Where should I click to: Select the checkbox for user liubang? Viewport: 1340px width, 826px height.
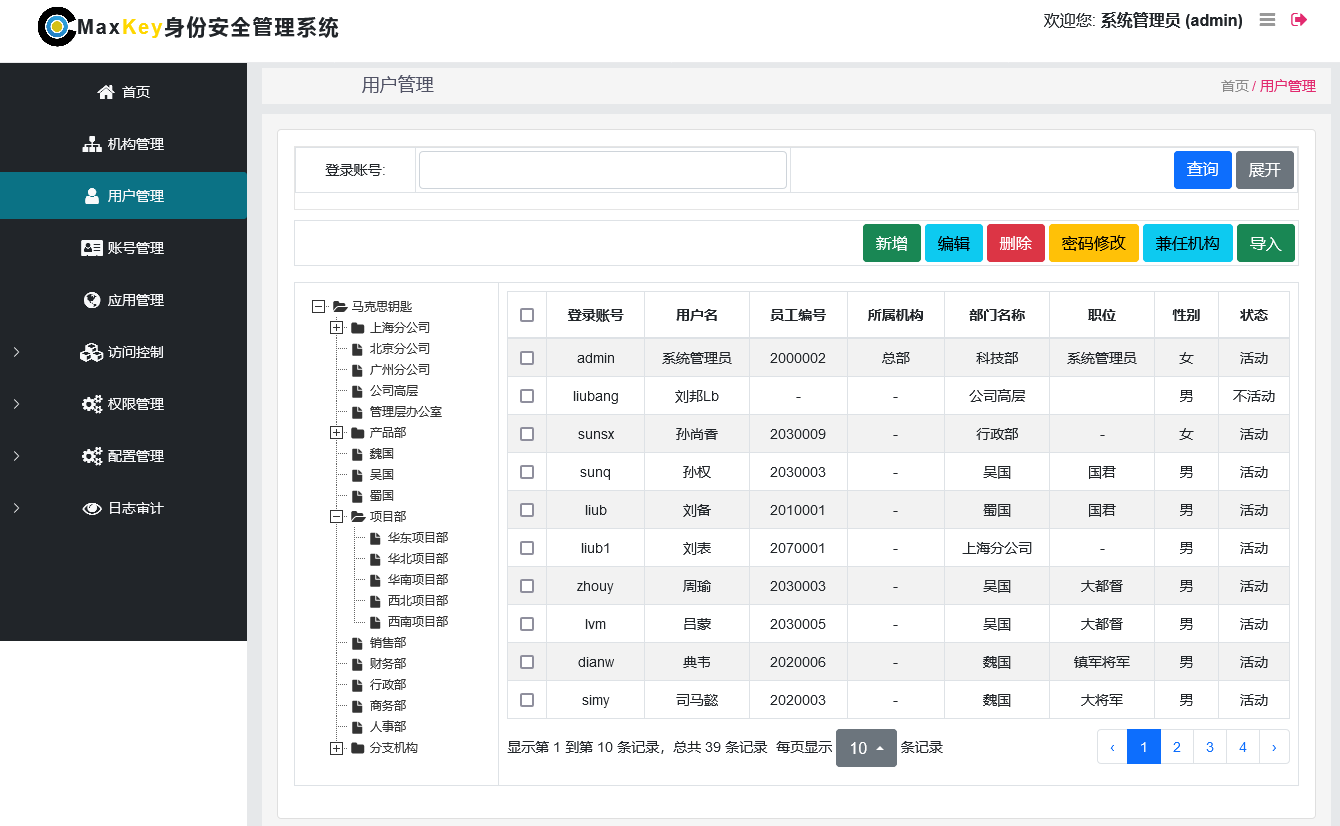[527, 396]
